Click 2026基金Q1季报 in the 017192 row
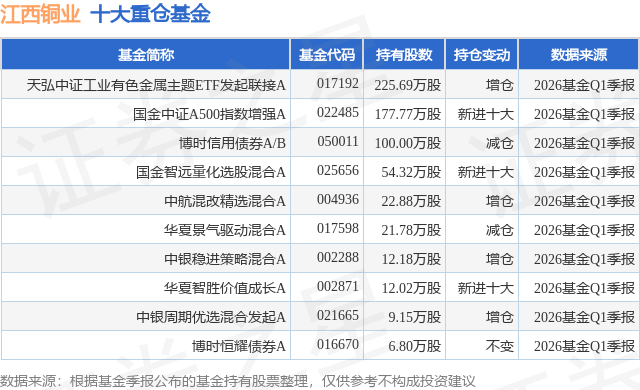 [x=584, y=85]
